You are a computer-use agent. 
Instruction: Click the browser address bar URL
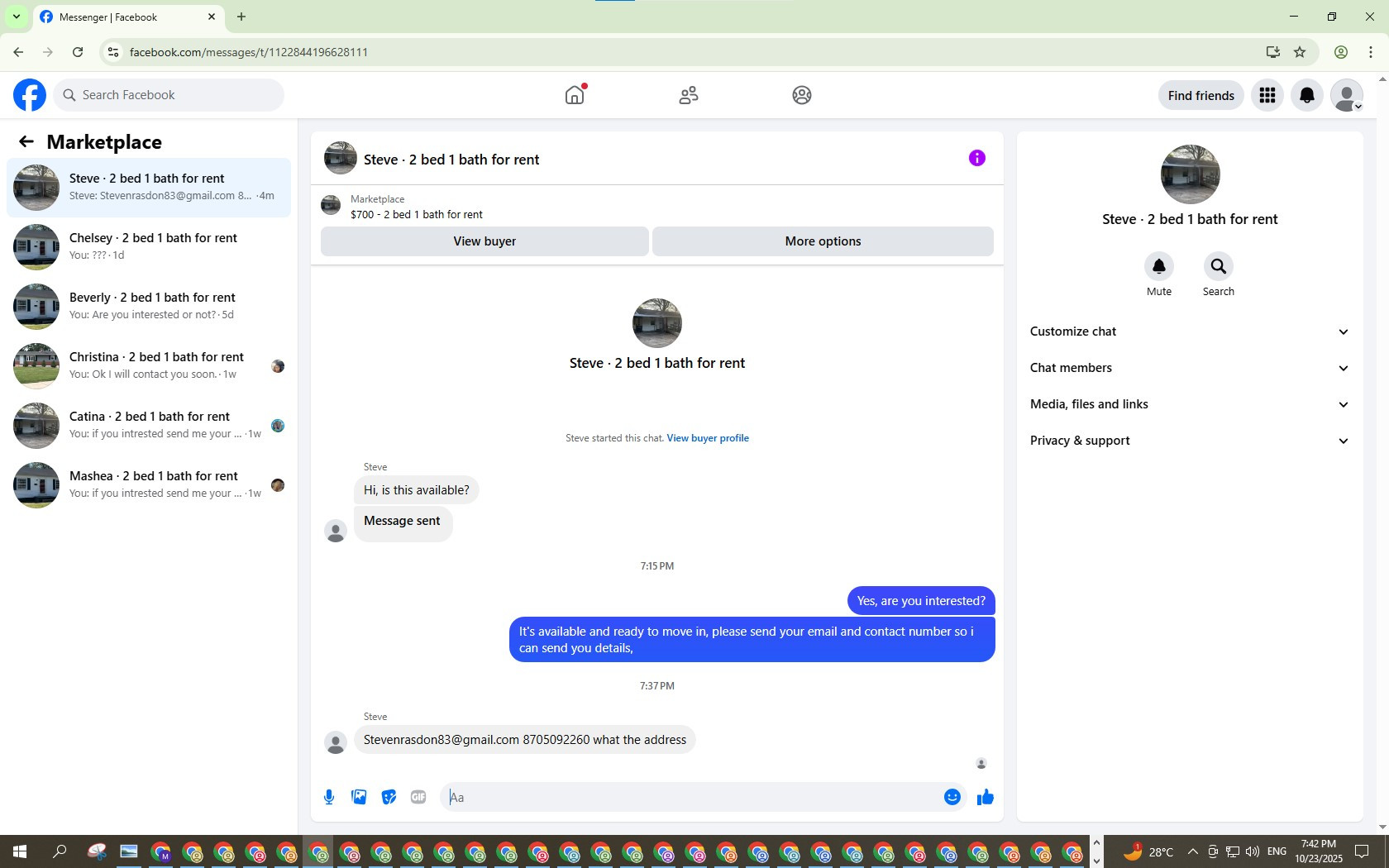[249, 52]
